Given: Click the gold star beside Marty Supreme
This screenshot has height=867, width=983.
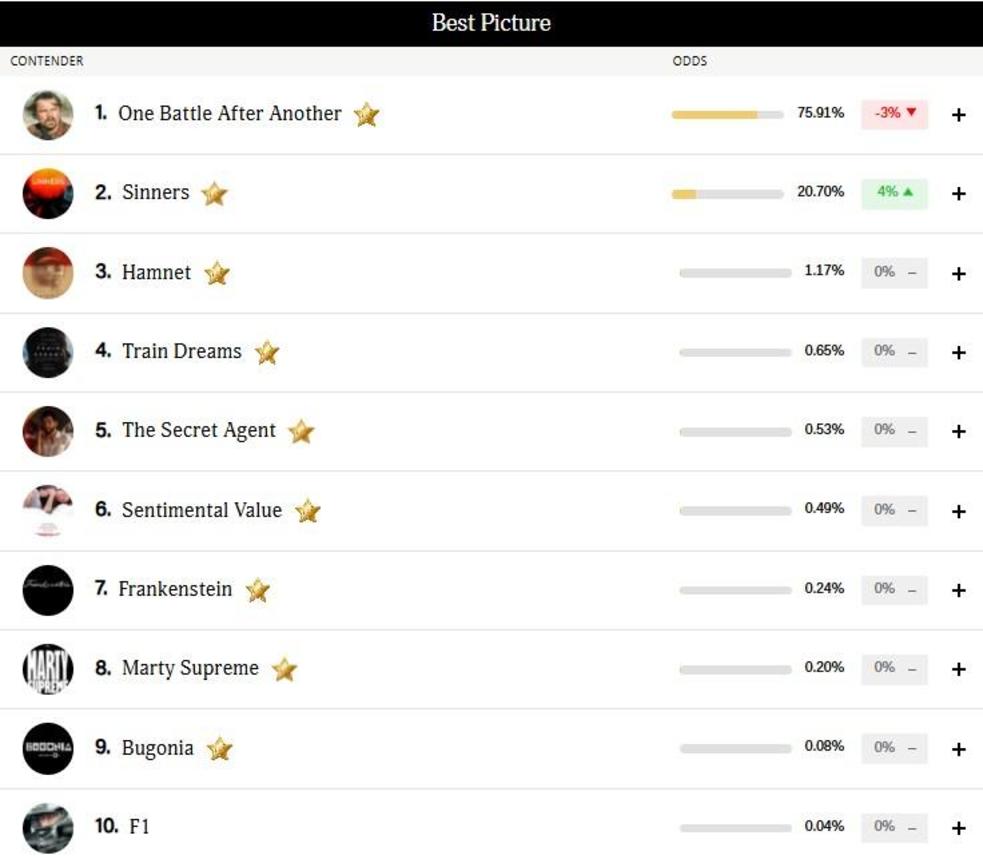Looking at the screenshot, I should tap(284, 669).
